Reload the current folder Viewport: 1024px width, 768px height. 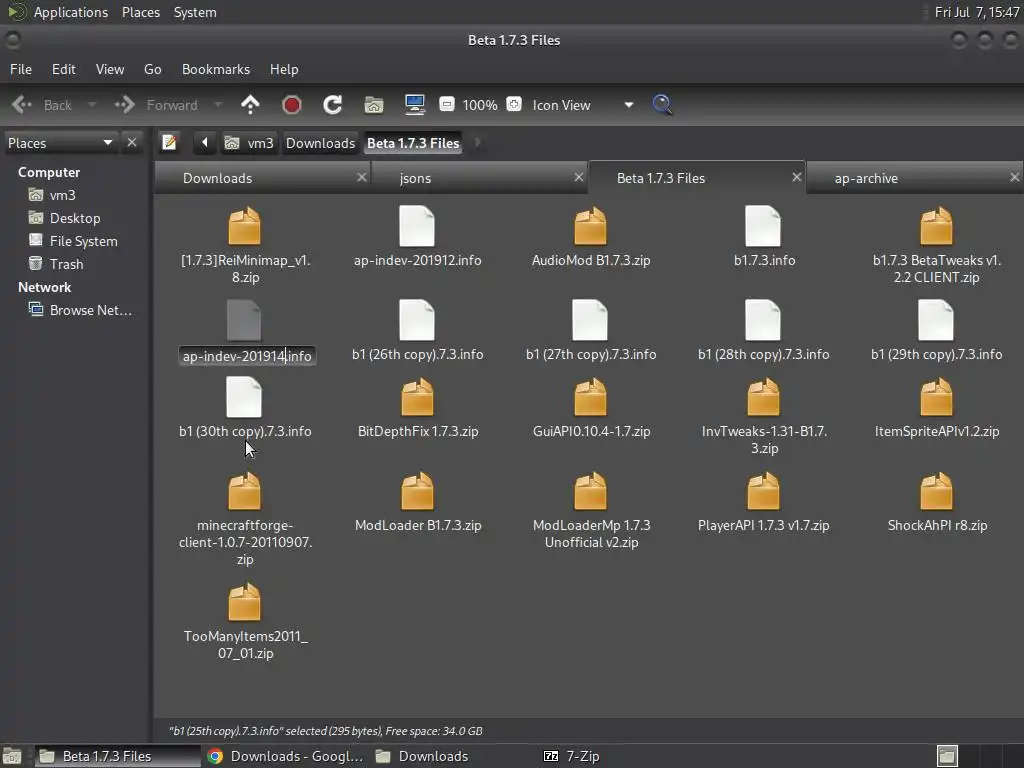pos(332,104)
